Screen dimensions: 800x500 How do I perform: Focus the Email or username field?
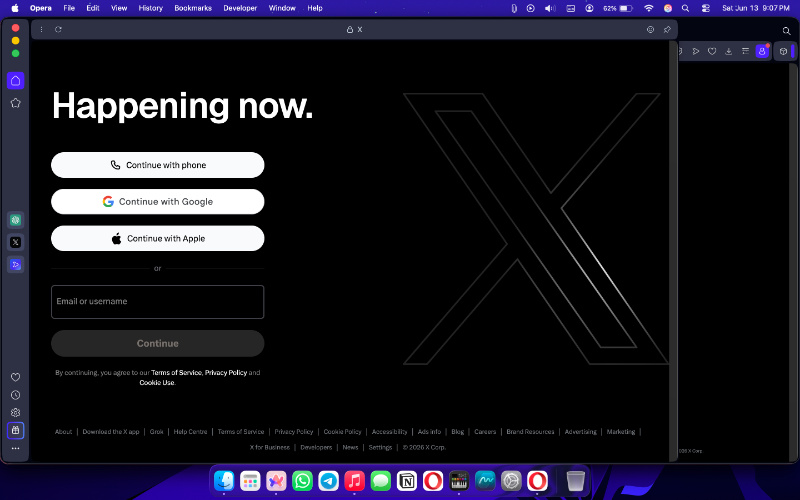click(x=158, y=302)
